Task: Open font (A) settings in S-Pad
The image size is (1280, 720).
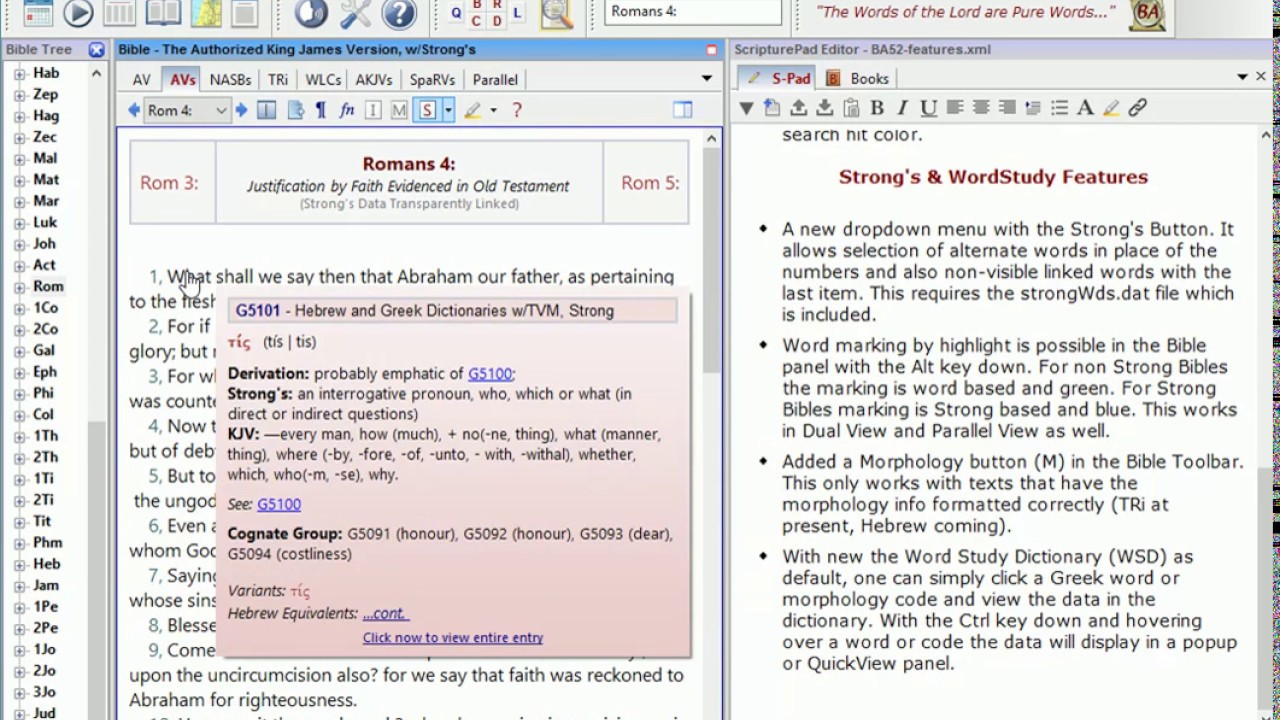Action: click(x=1085, y=108)
